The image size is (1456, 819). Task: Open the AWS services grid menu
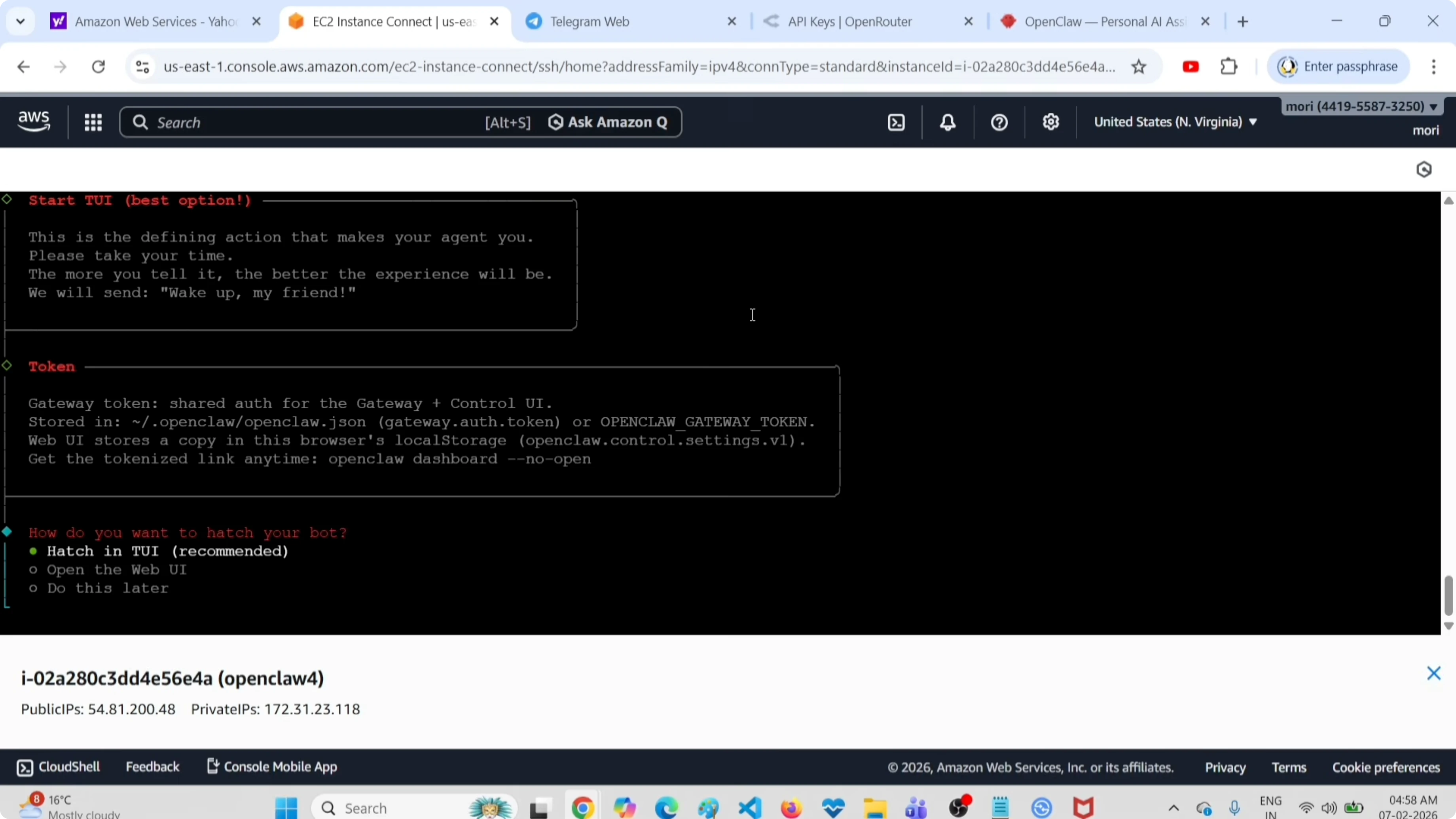[93, 122]
